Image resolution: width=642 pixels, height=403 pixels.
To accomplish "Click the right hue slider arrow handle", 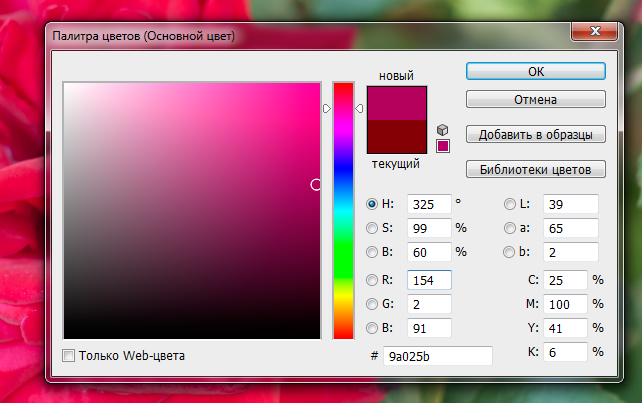I will click(x=359, y=109).
